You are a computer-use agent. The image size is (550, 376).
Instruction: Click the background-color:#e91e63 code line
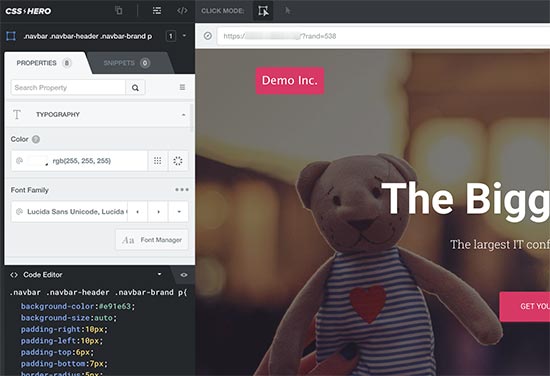(x=78, y=306)
